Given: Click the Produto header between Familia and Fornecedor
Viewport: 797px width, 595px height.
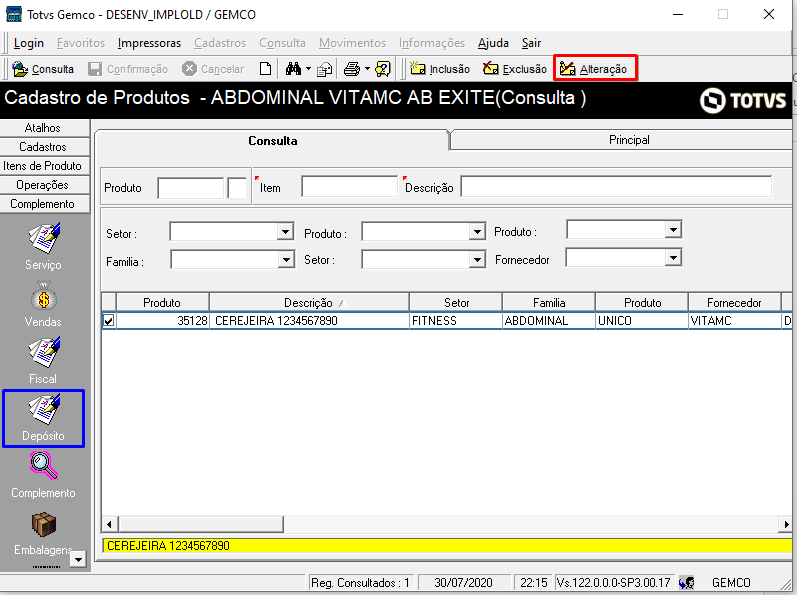Looking at the screenshot, I should pos(642,303).
